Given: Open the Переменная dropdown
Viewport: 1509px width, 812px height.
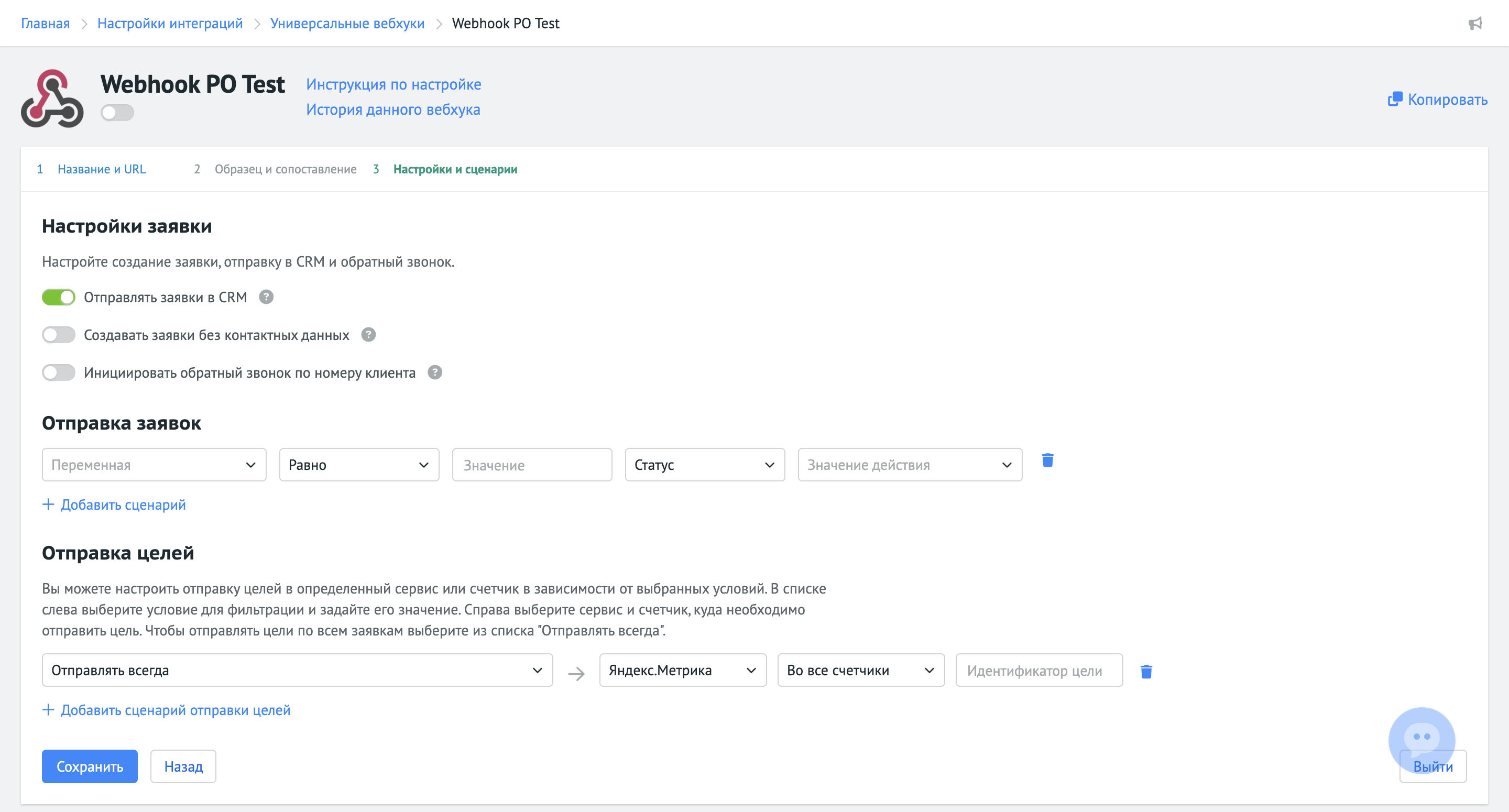Looking at the screenshot, I should [154, 465].
